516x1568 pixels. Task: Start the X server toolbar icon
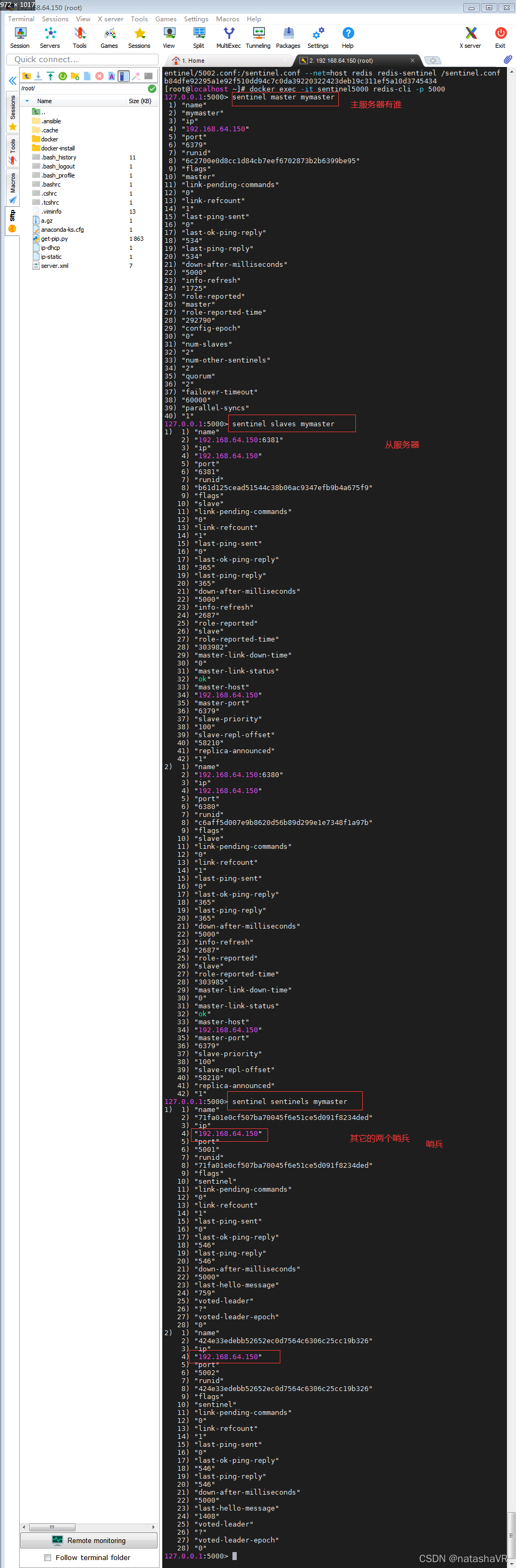[470, 38]
